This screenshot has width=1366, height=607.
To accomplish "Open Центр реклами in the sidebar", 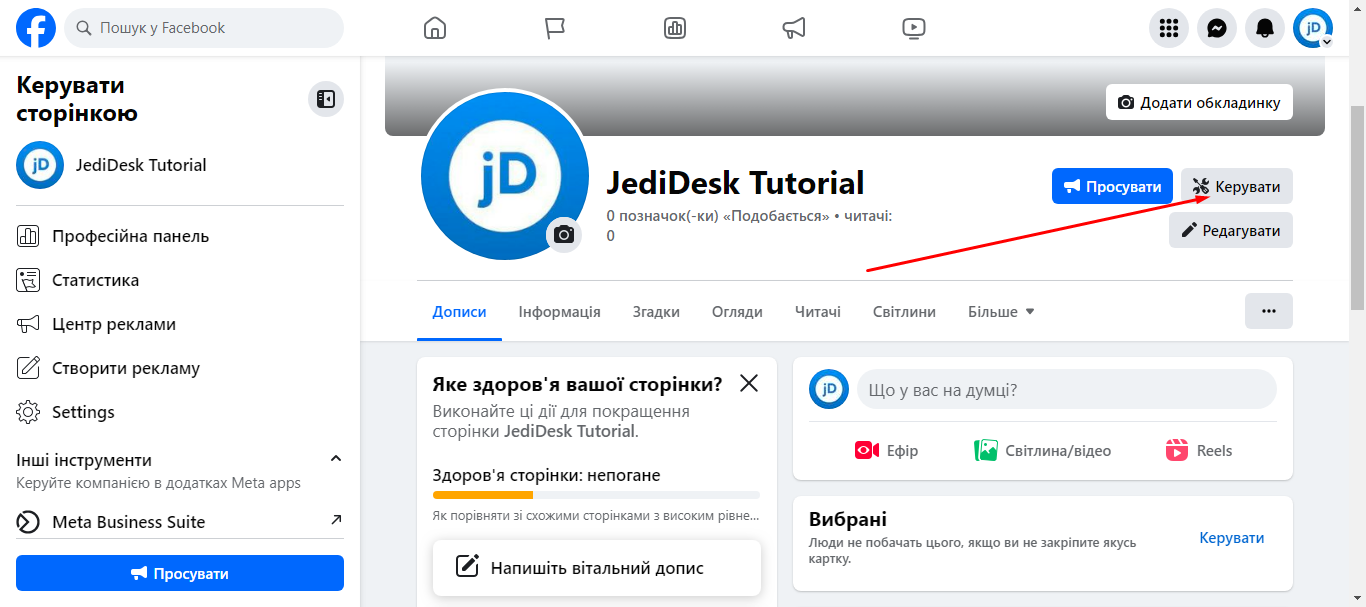I will point(180,324).
